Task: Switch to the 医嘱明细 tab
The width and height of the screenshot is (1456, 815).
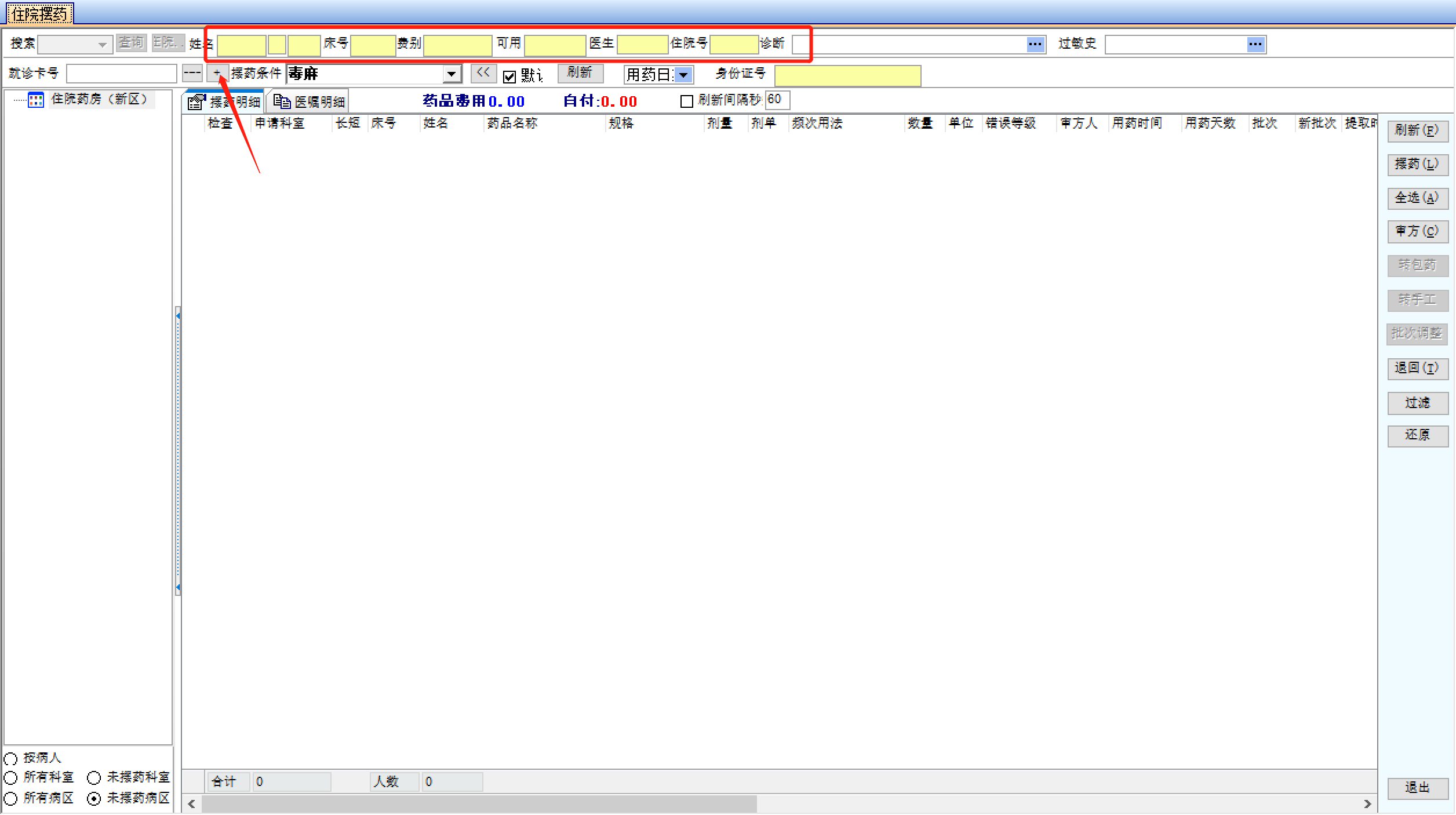Action: tap(310, 102)
